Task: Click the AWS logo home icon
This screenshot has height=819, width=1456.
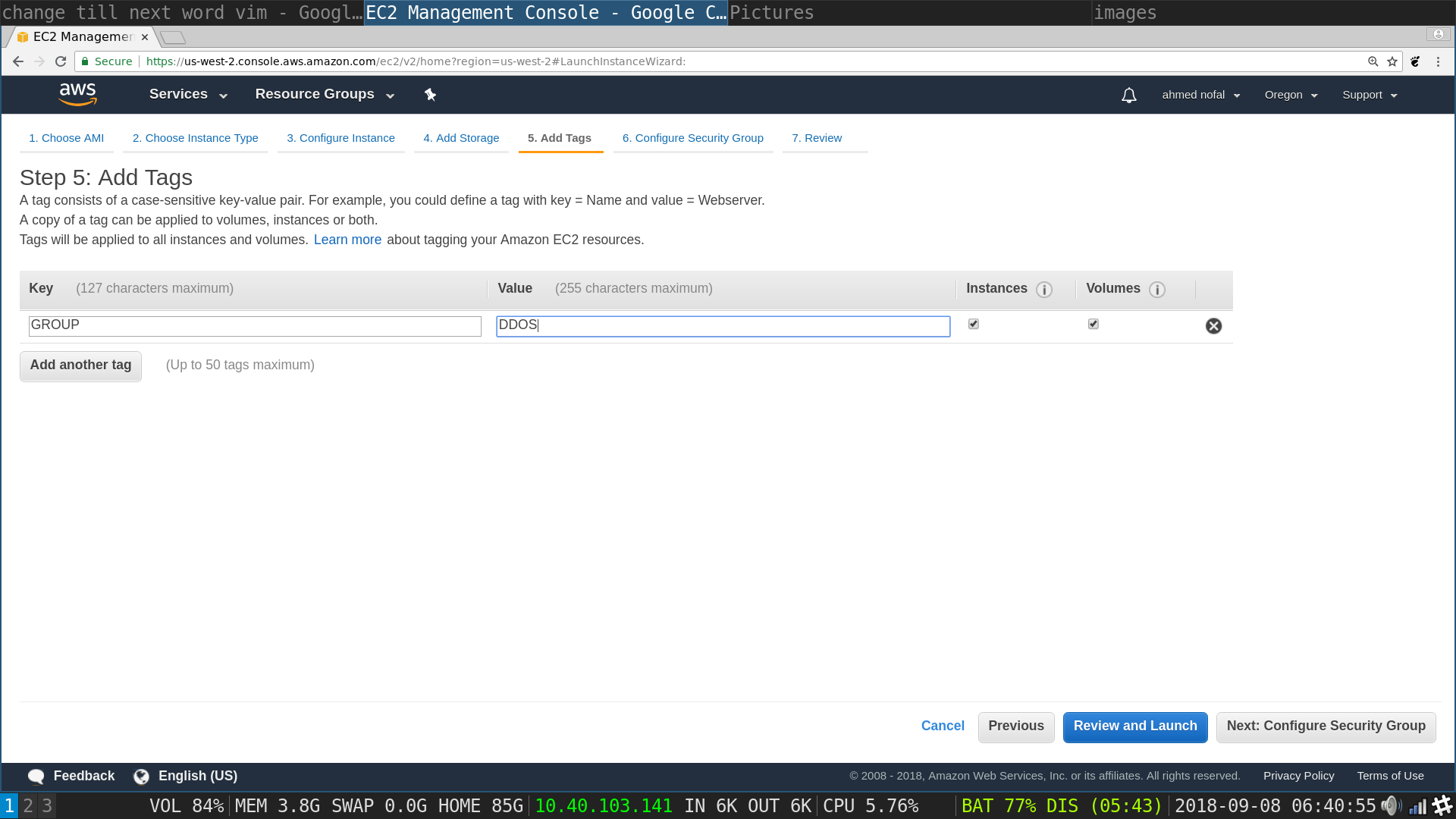Action: [x=77, y=95]
